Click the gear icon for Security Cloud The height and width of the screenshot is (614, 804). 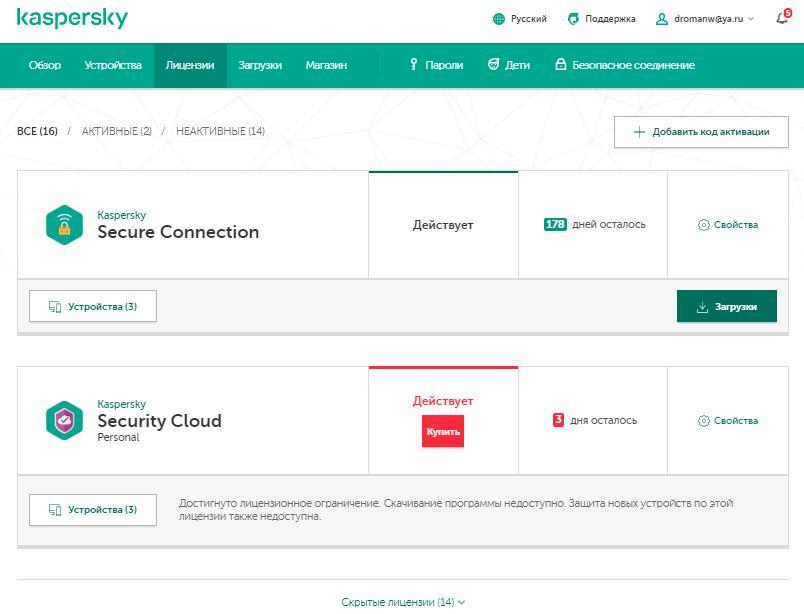tap(704, 421)
